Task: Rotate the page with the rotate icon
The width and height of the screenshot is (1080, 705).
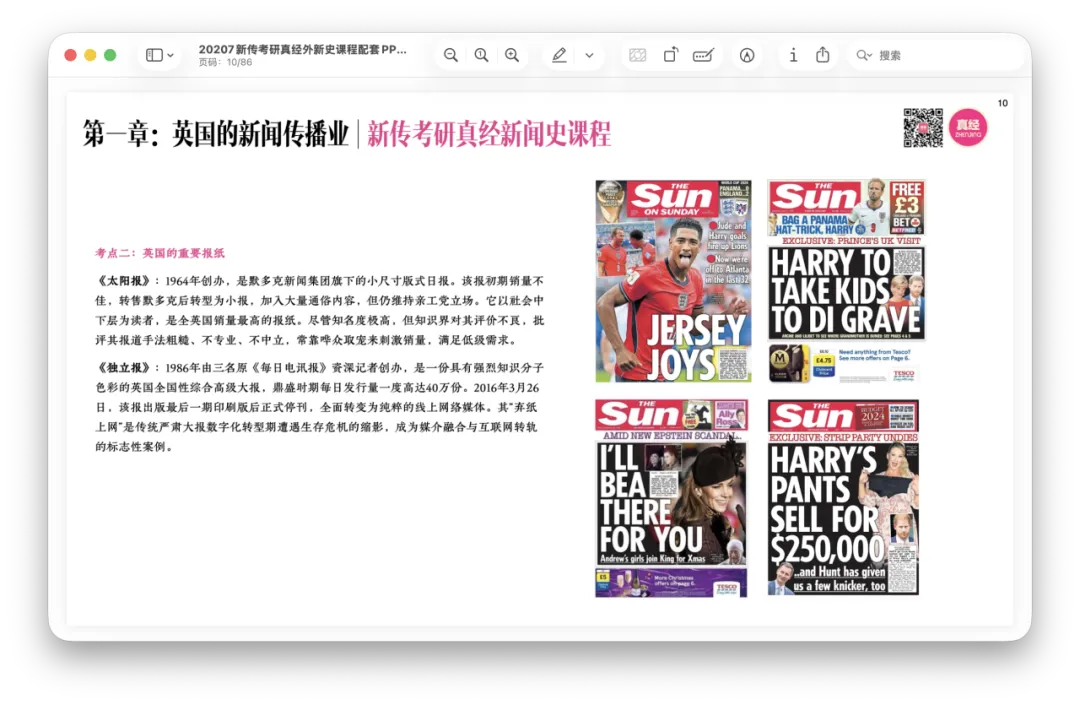Action: coord(671,55)
